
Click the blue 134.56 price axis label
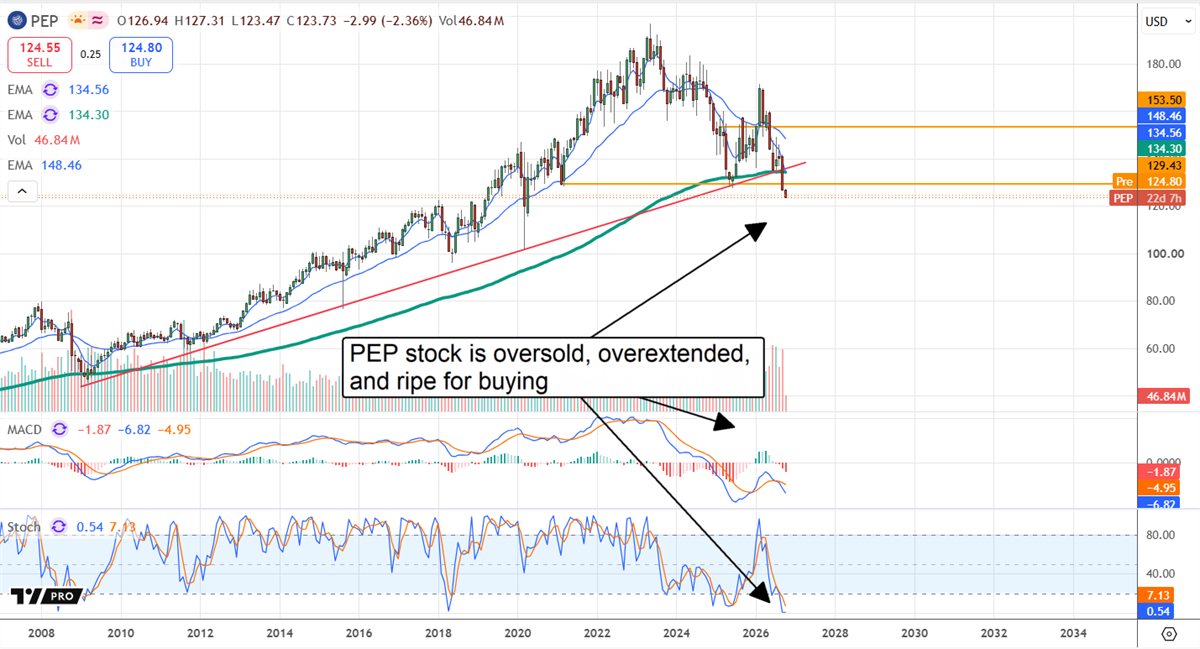click(x=1162, y=132)
